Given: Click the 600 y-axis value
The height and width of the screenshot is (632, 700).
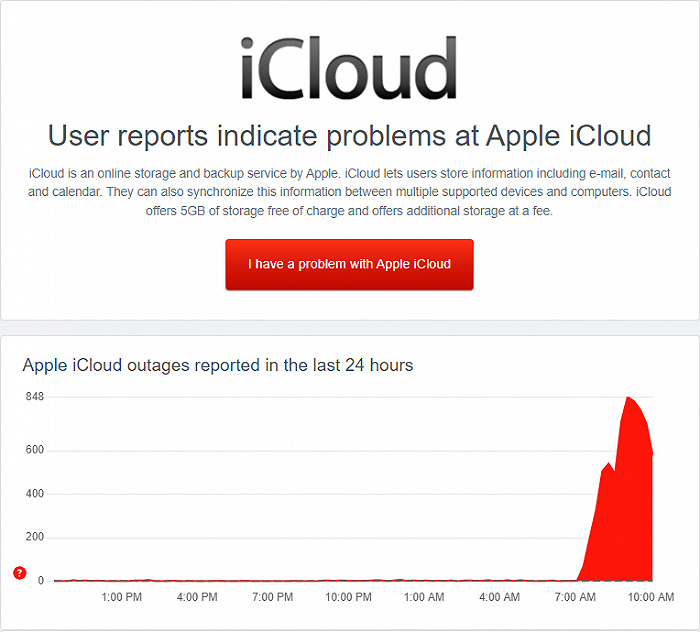Looking at the screenshot, I should [x=35, y=450].
